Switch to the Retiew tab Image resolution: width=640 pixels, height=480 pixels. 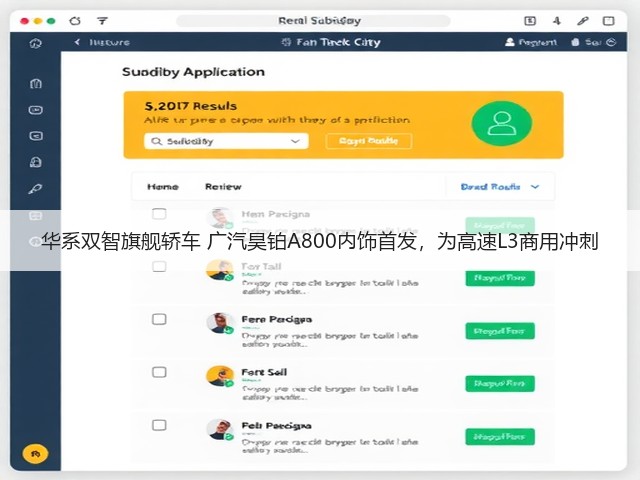tap(223, 187)
